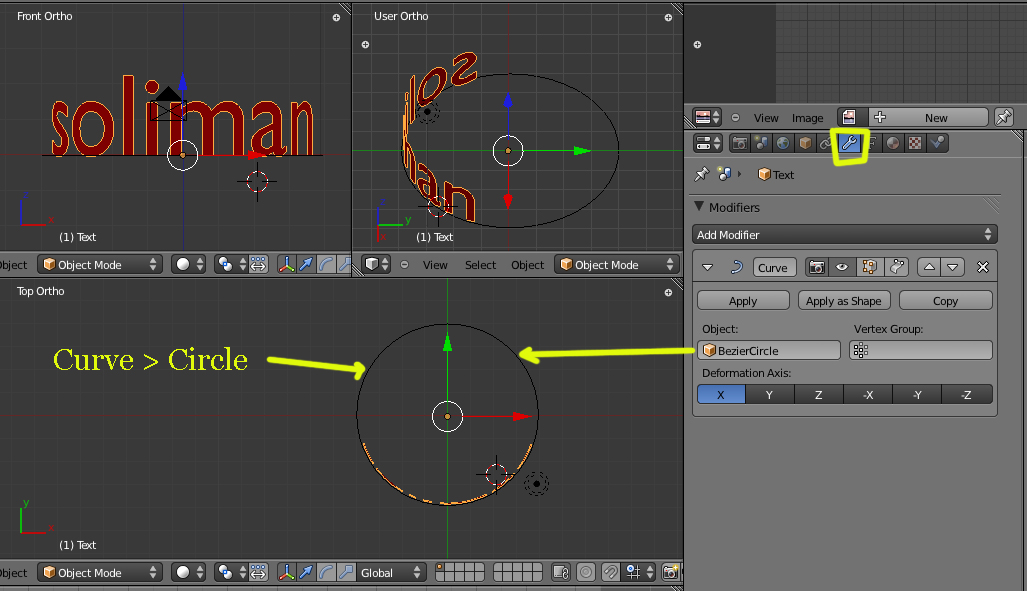Open viewport shading dropdown in Top Ortho header

[189, 573]
